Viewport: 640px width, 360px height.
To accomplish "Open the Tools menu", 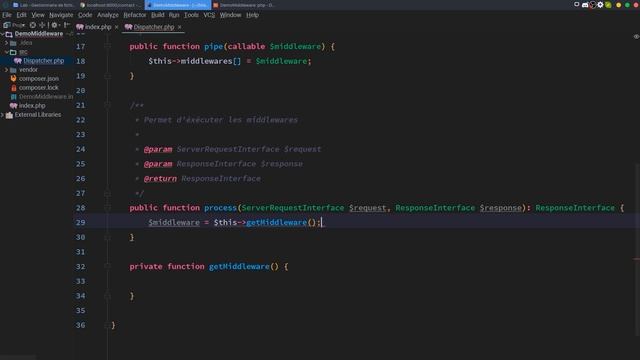I will [191, 15].
